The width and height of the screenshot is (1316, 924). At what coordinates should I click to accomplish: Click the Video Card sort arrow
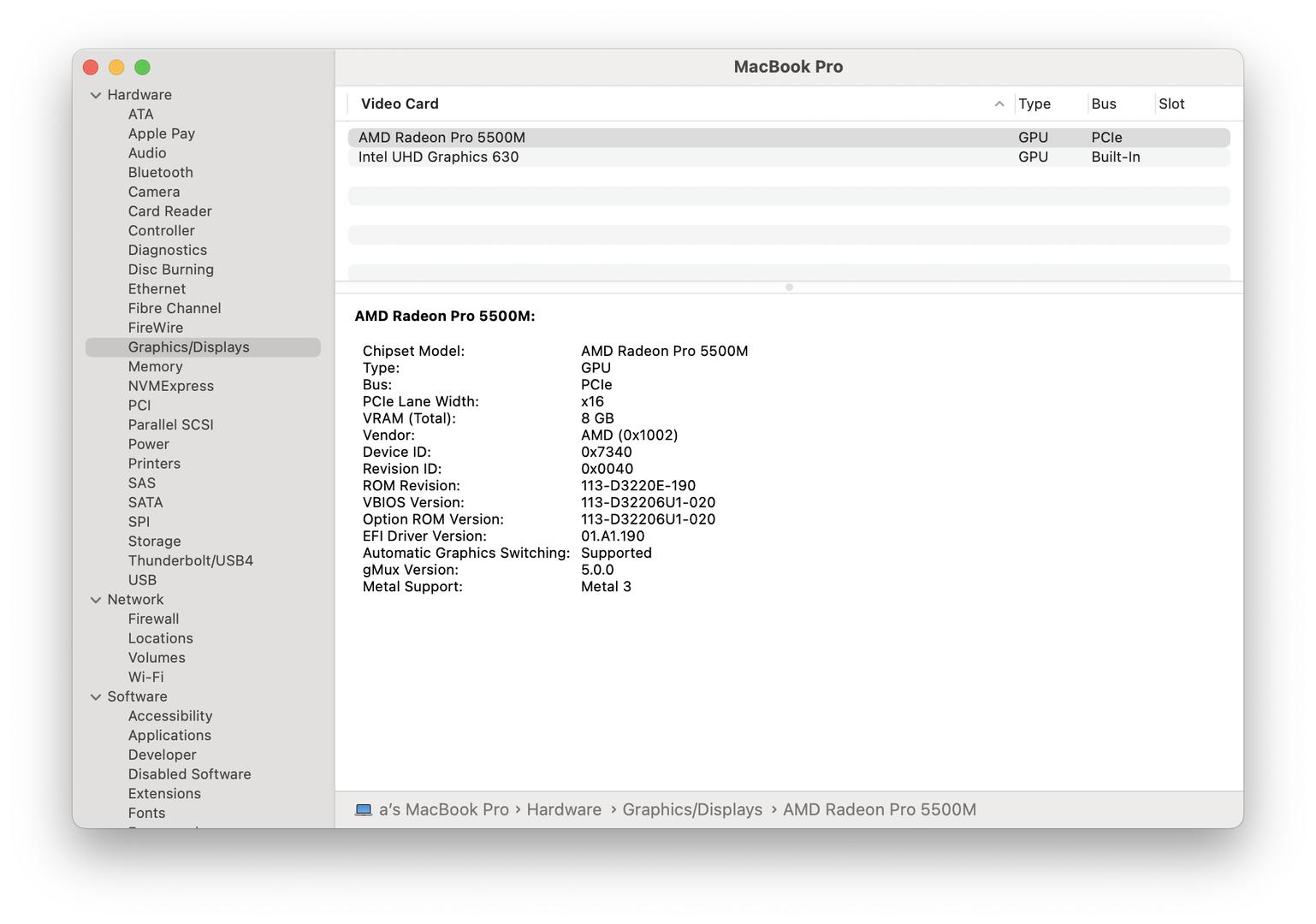[x=999, y=104]
